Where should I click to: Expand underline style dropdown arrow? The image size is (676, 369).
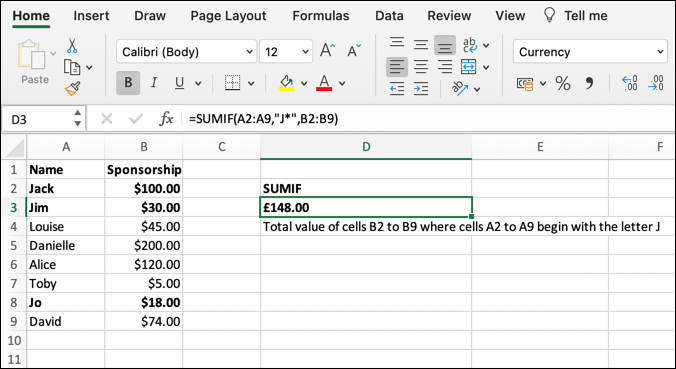[198, 83]
